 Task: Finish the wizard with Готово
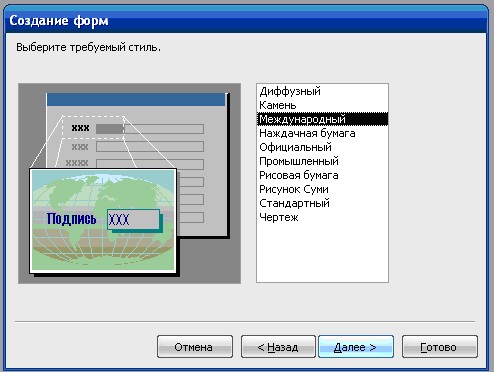(440, 347)
